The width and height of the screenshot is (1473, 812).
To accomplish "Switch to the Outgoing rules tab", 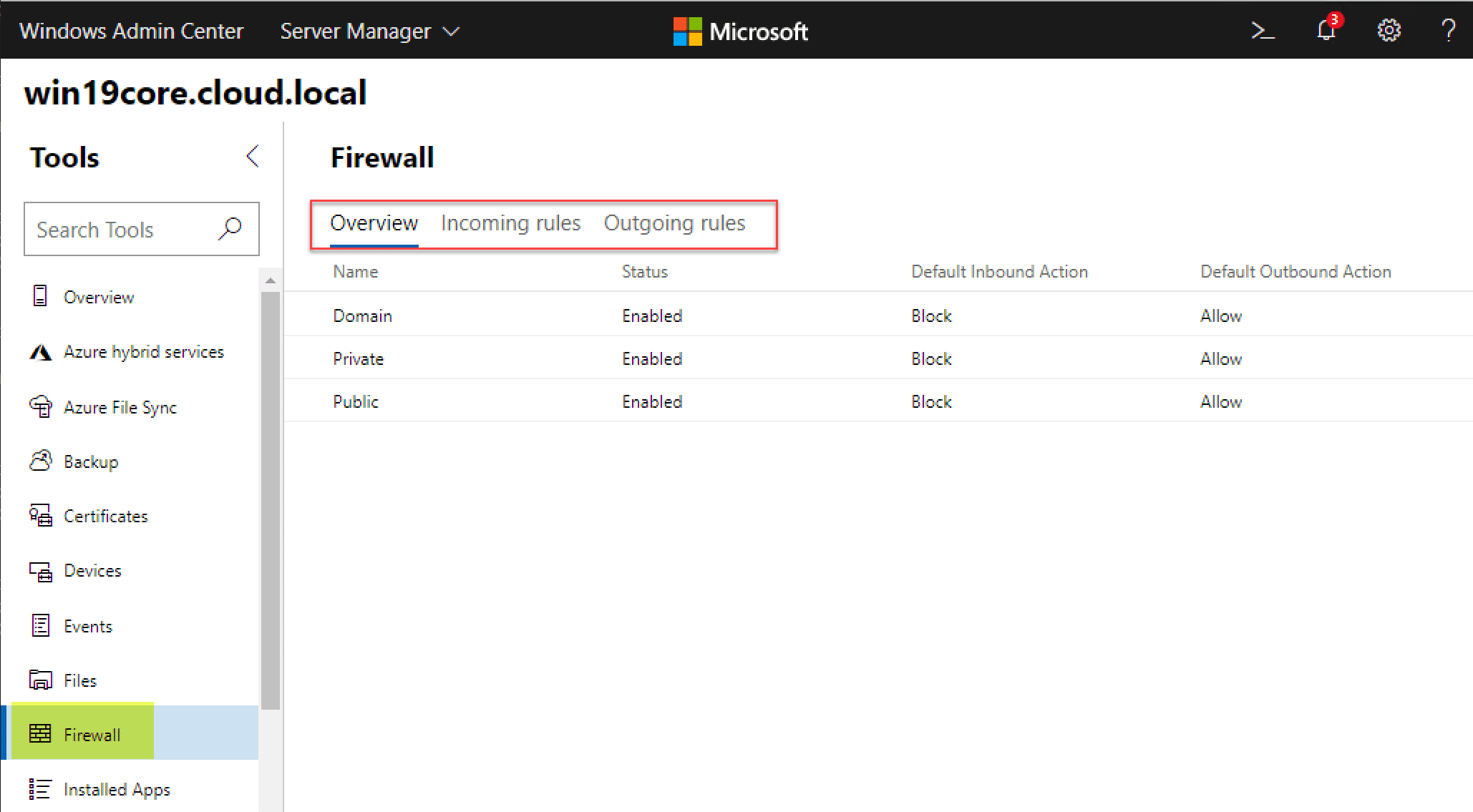I will (x=674, y=223).
